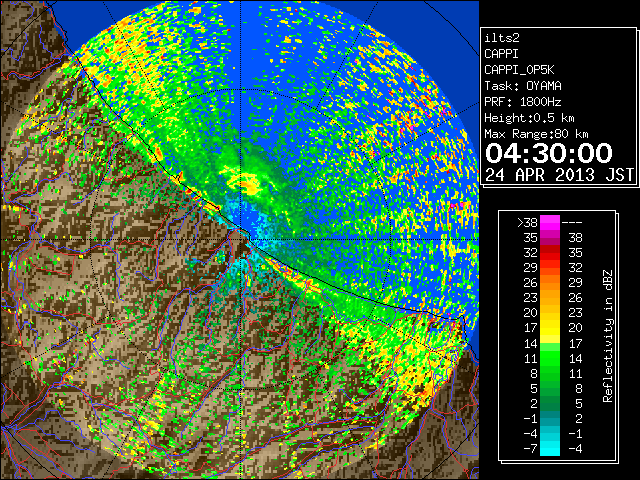Viewport: 640px width, 480px height.
Task: Click 'Task: OYAMA' text
Action: pyautogui.click(x=523, y=86)
